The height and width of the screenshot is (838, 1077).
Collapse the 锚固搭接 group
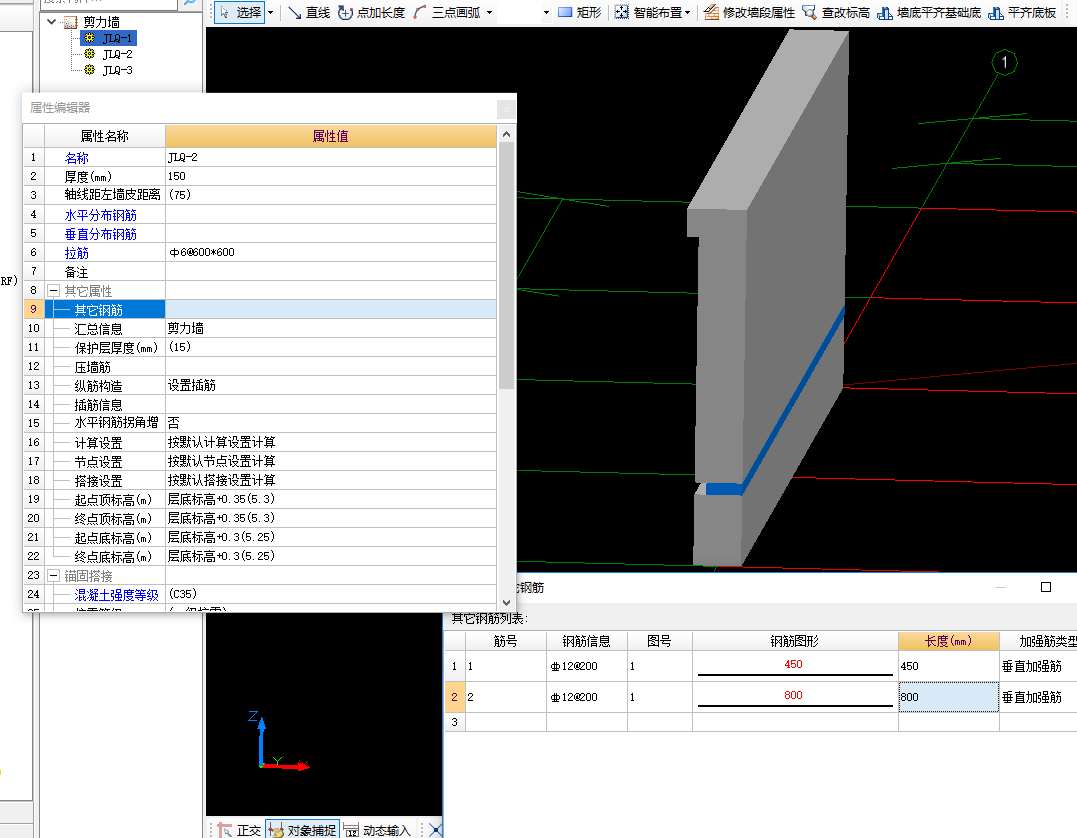click(x=53, y=575)
